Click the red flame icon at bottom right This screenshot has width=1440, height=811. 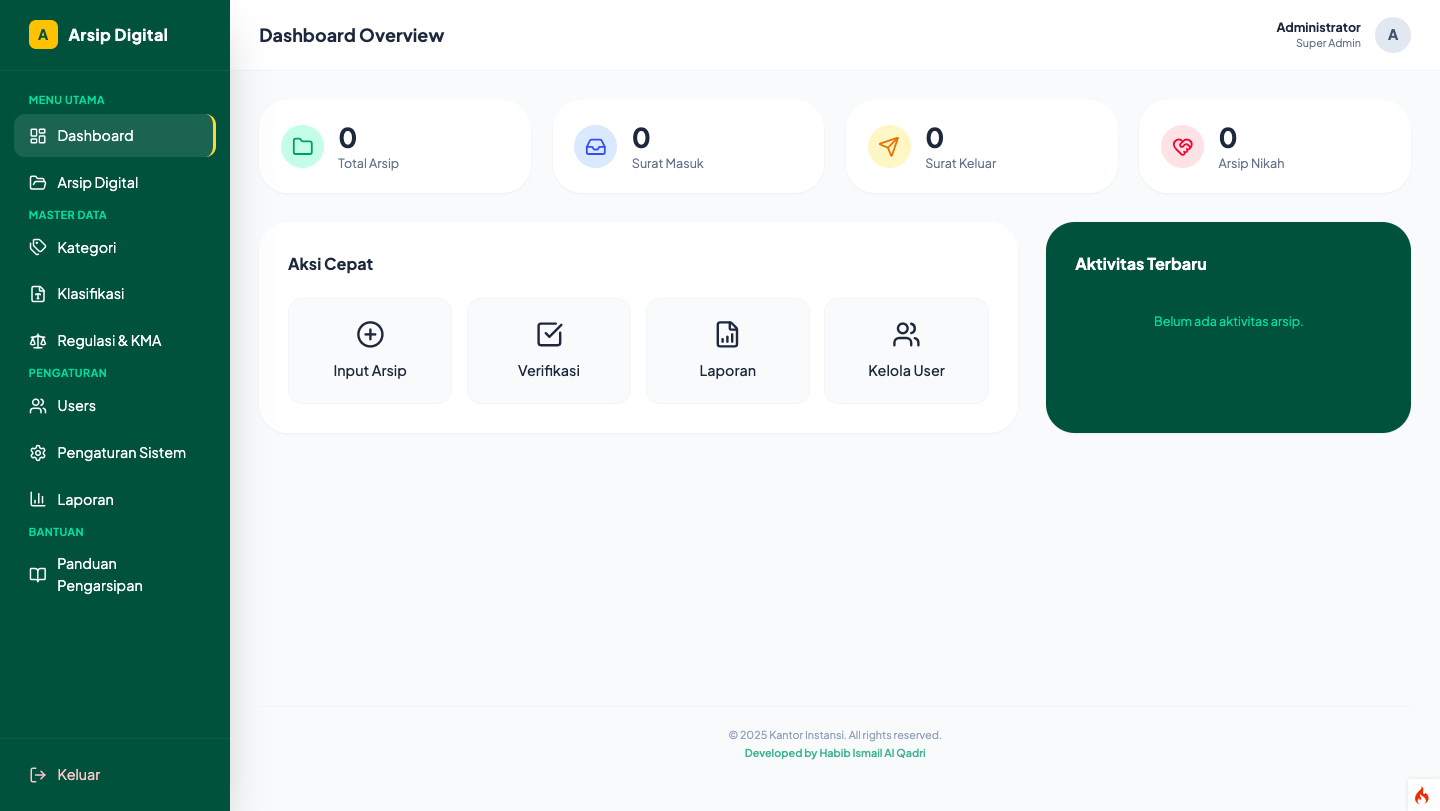(x=1423, y=794)
